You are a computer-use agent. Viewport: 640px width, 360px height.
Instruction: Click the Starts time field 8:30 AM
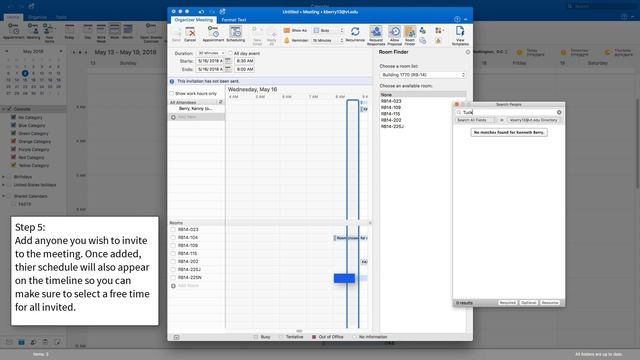pyautogui.click(x=245, y=61)
